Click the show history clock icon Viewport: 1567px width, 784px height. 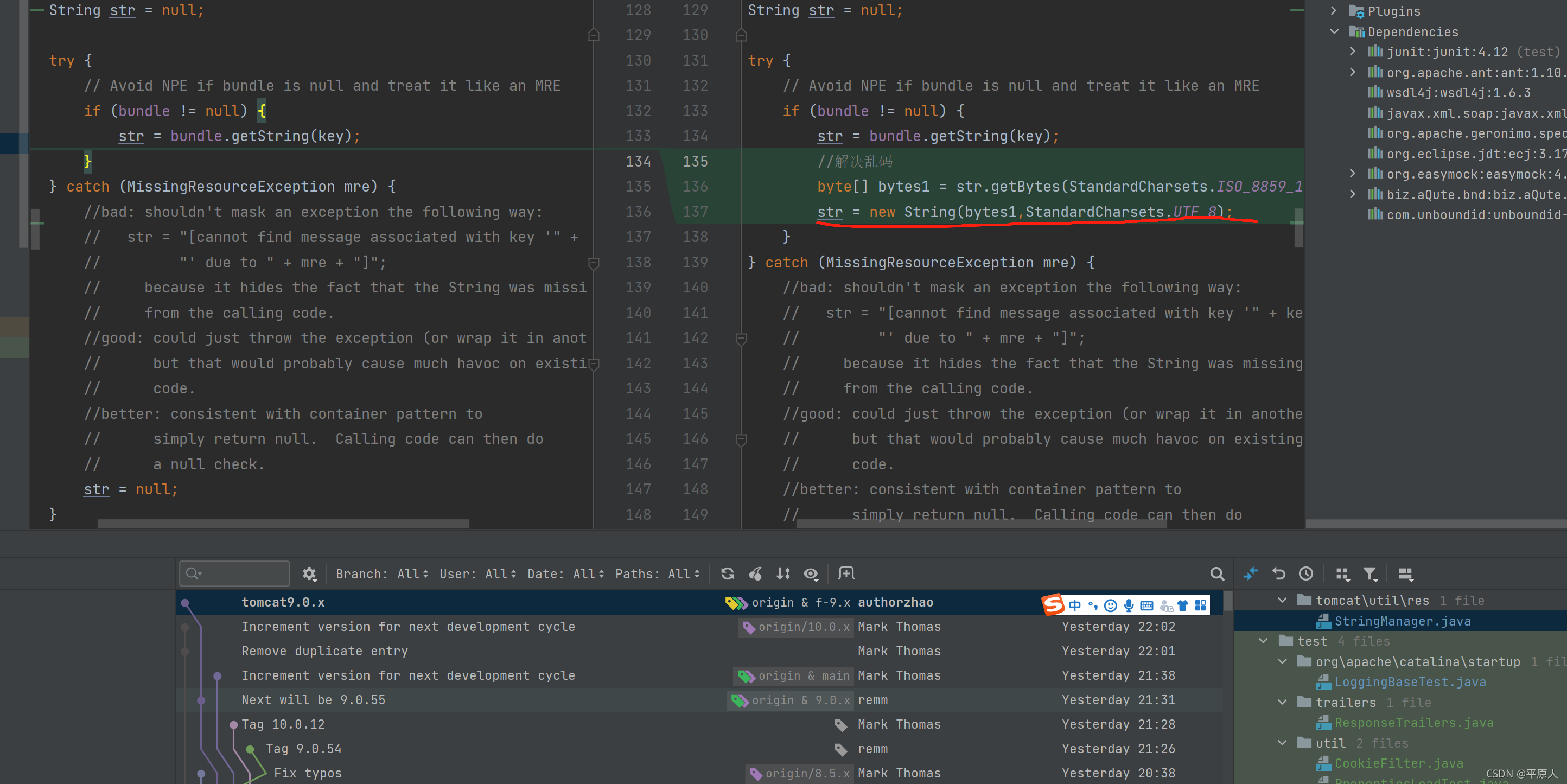[x=1305, y=573]
